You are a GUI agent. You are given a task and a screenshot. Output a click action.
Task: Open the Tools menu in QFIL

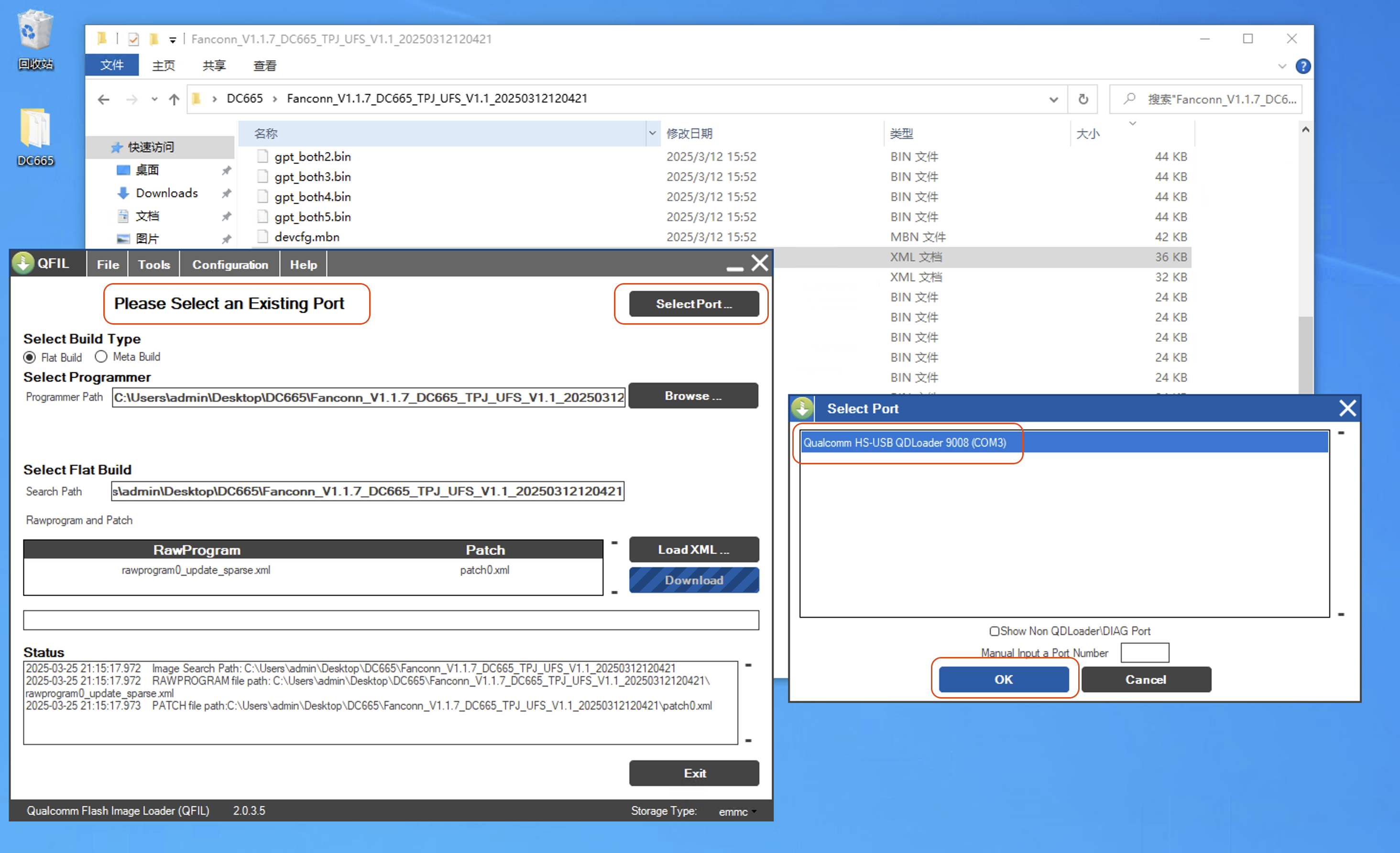[153, 265]
